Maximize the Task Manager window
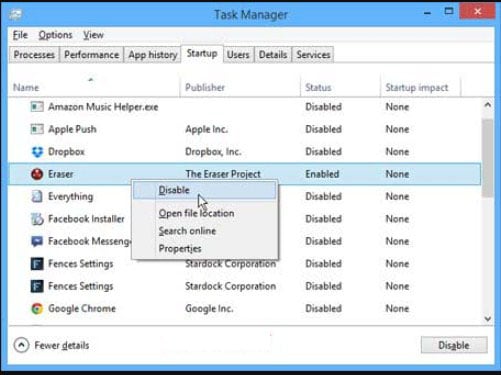The height and width of the screenshot is (375, 501). [x=449, y=12]
